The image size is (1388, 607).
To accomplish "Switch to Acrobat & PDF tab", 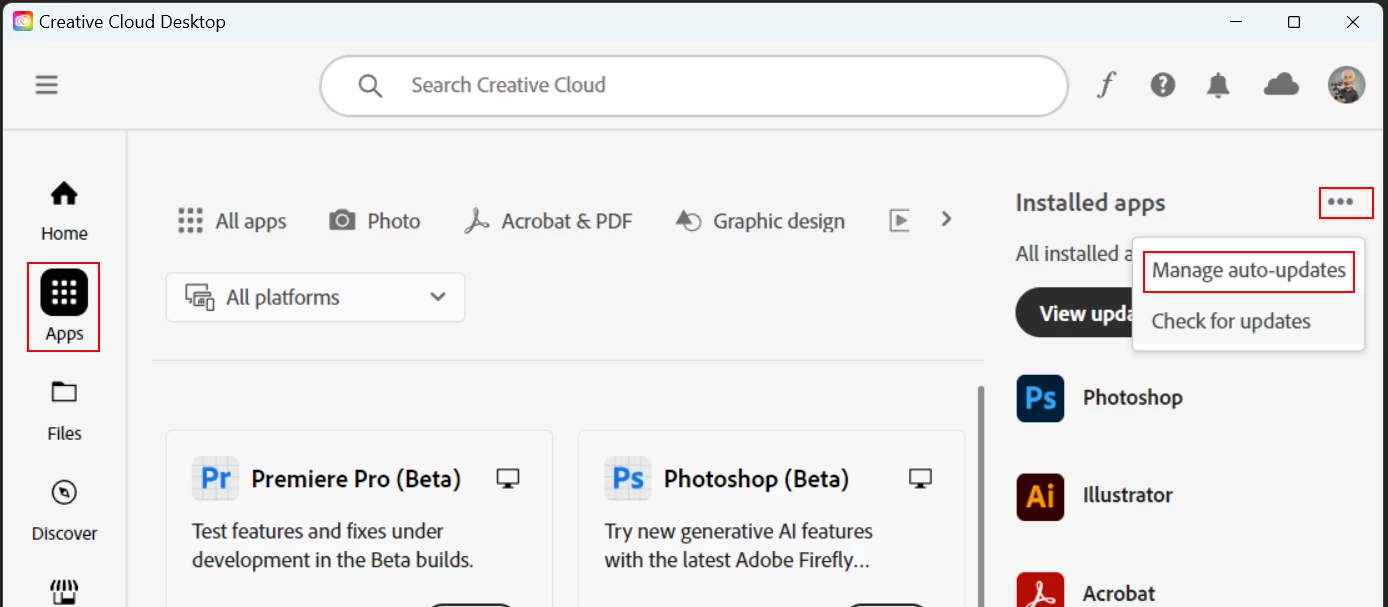I will (x=548, y=221).
